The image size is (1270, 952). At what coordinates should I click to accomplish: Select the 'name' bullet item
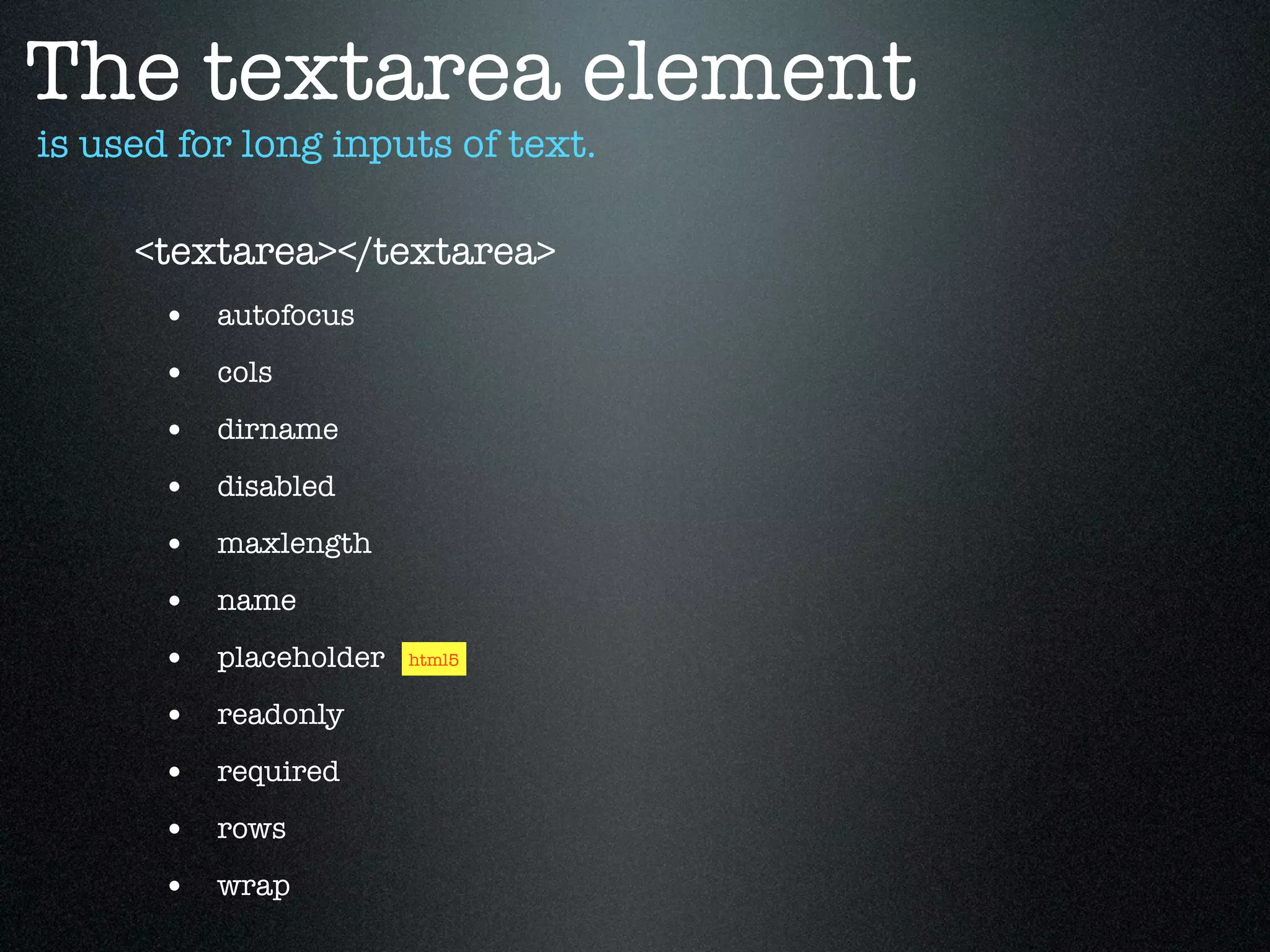pyautogui.click(x=256, y=601)
